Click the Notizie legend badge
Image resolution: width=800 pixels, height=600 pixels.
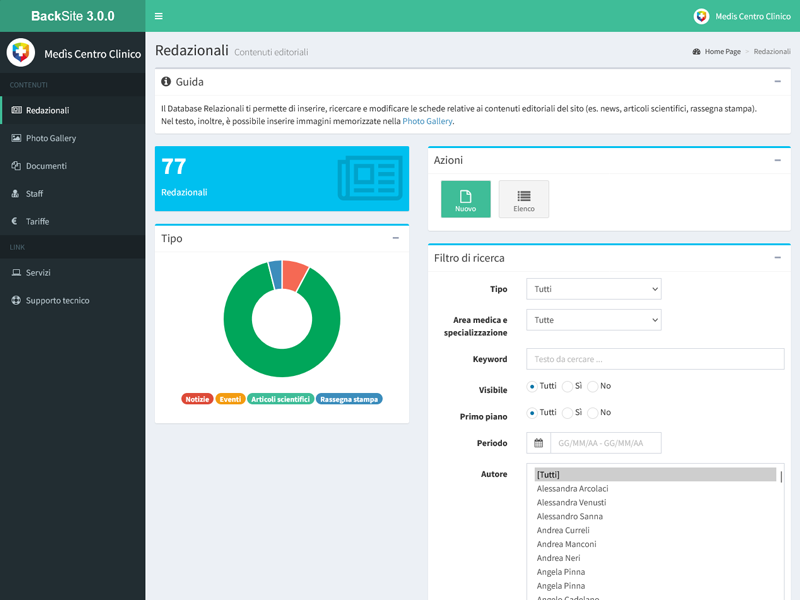[197, 399]
